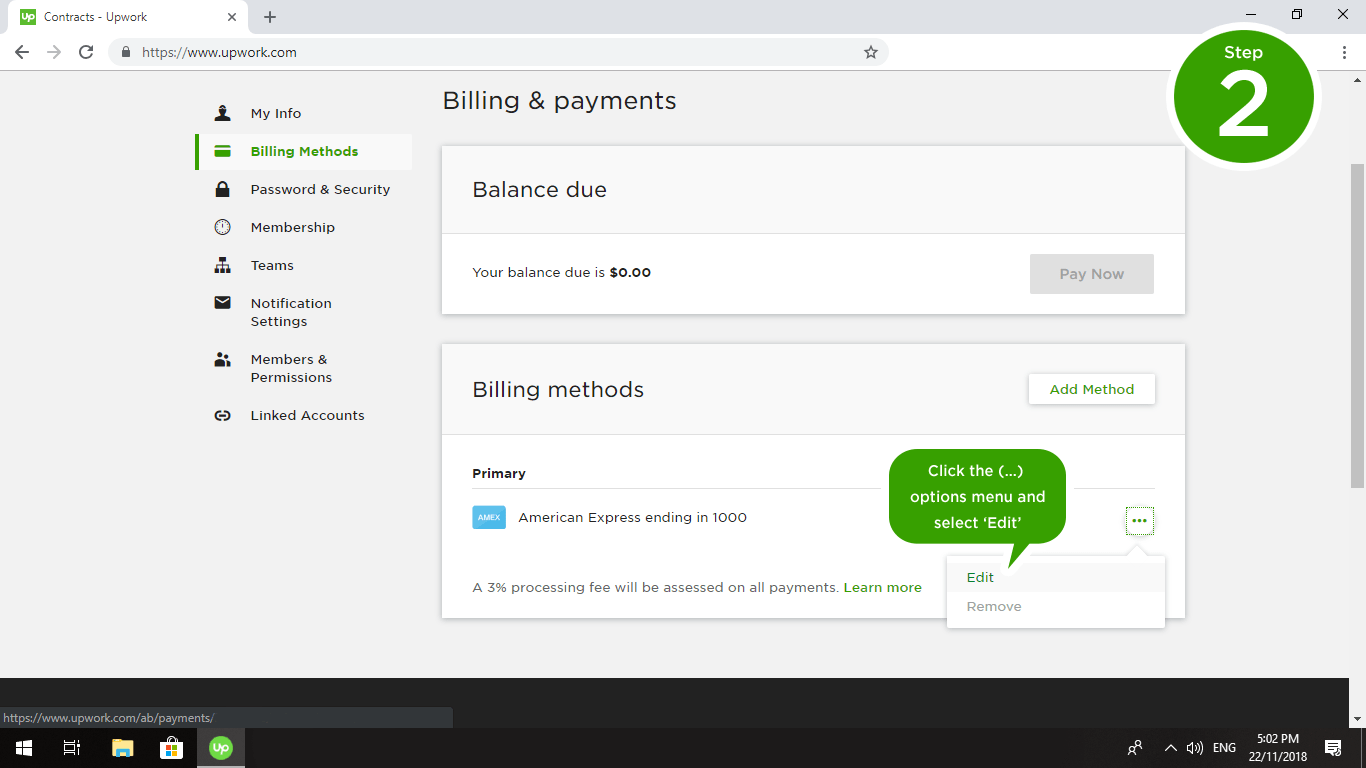Open the (...) options menu for American Express
Viewport: 1366px width, 768px height.
(1139, 520)
